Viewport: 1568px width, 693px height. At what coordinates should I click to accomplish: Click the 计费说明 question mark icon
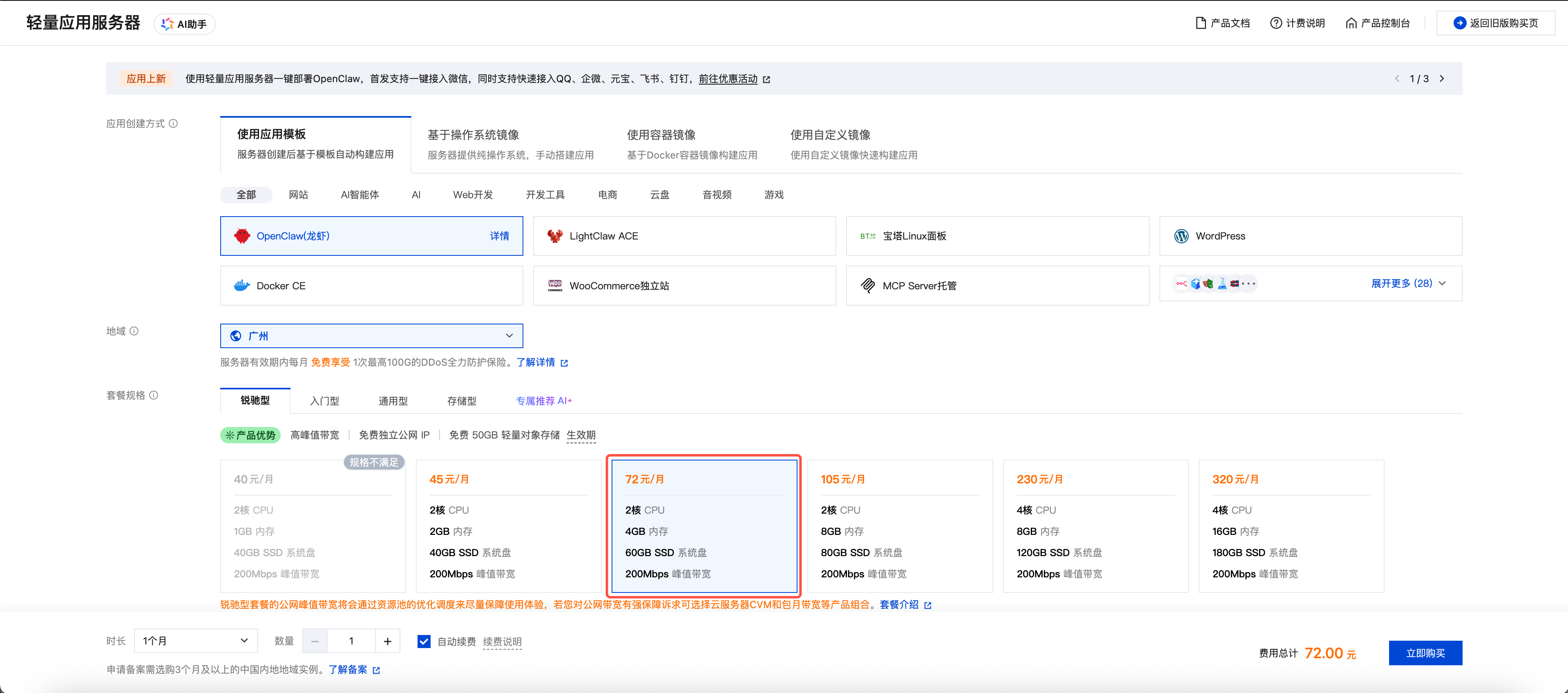click(x=1276, y=23)
